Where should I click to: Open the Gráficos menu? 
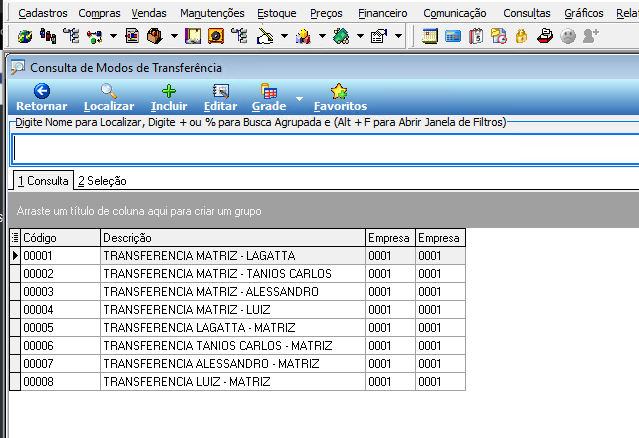tap(584, 13)
